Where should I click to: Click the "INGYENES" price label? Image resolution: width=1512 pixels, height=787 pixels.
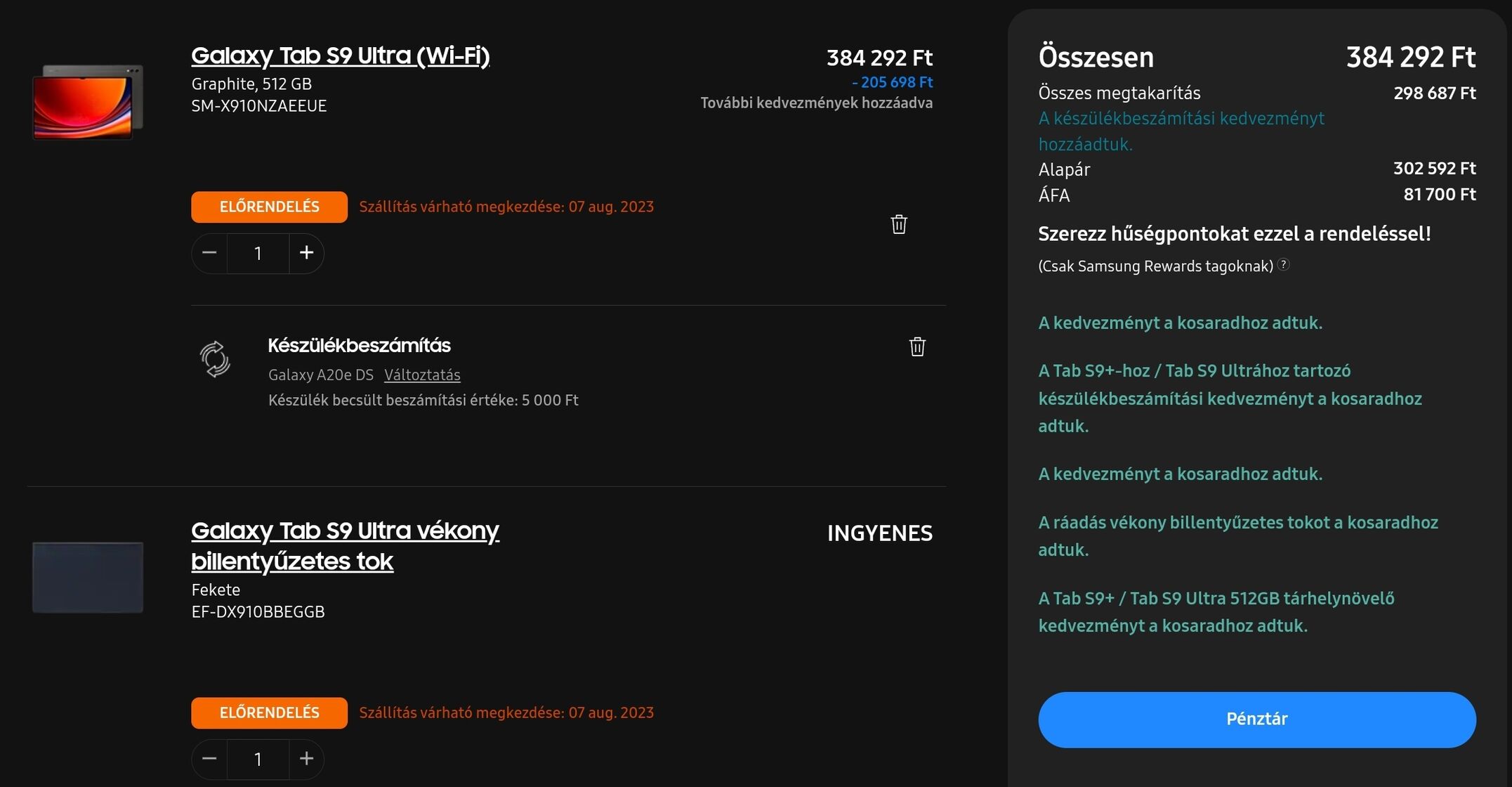(x=880, y=533)
